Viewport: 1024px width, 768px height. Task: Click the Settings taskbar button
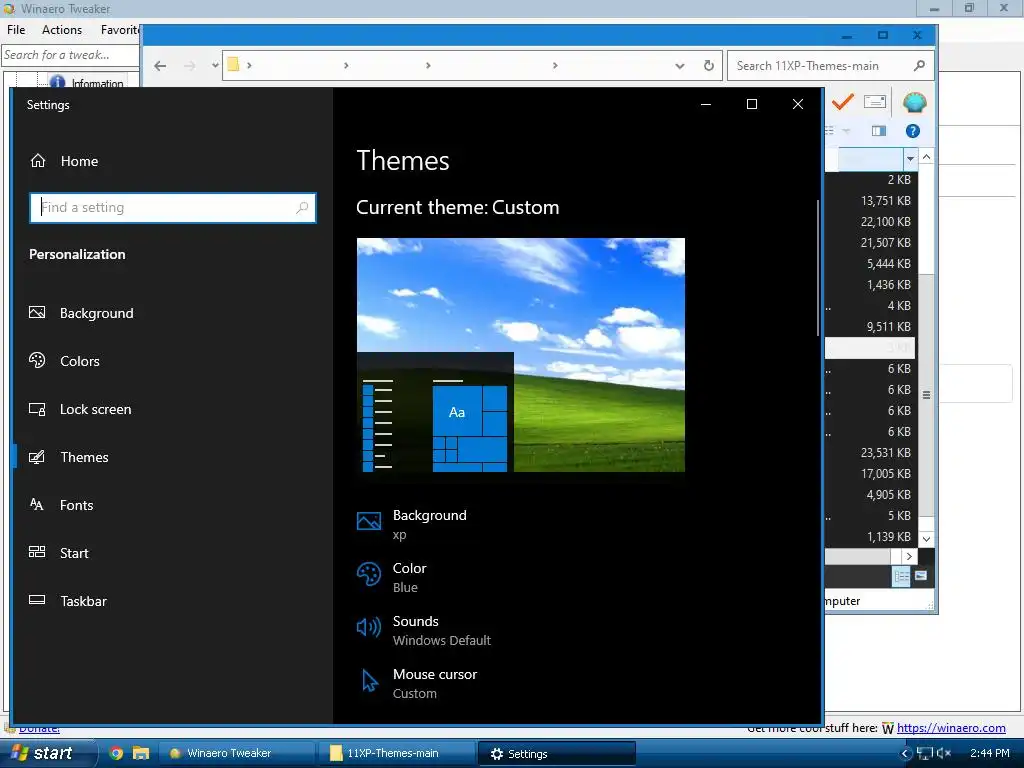(556, 754)
